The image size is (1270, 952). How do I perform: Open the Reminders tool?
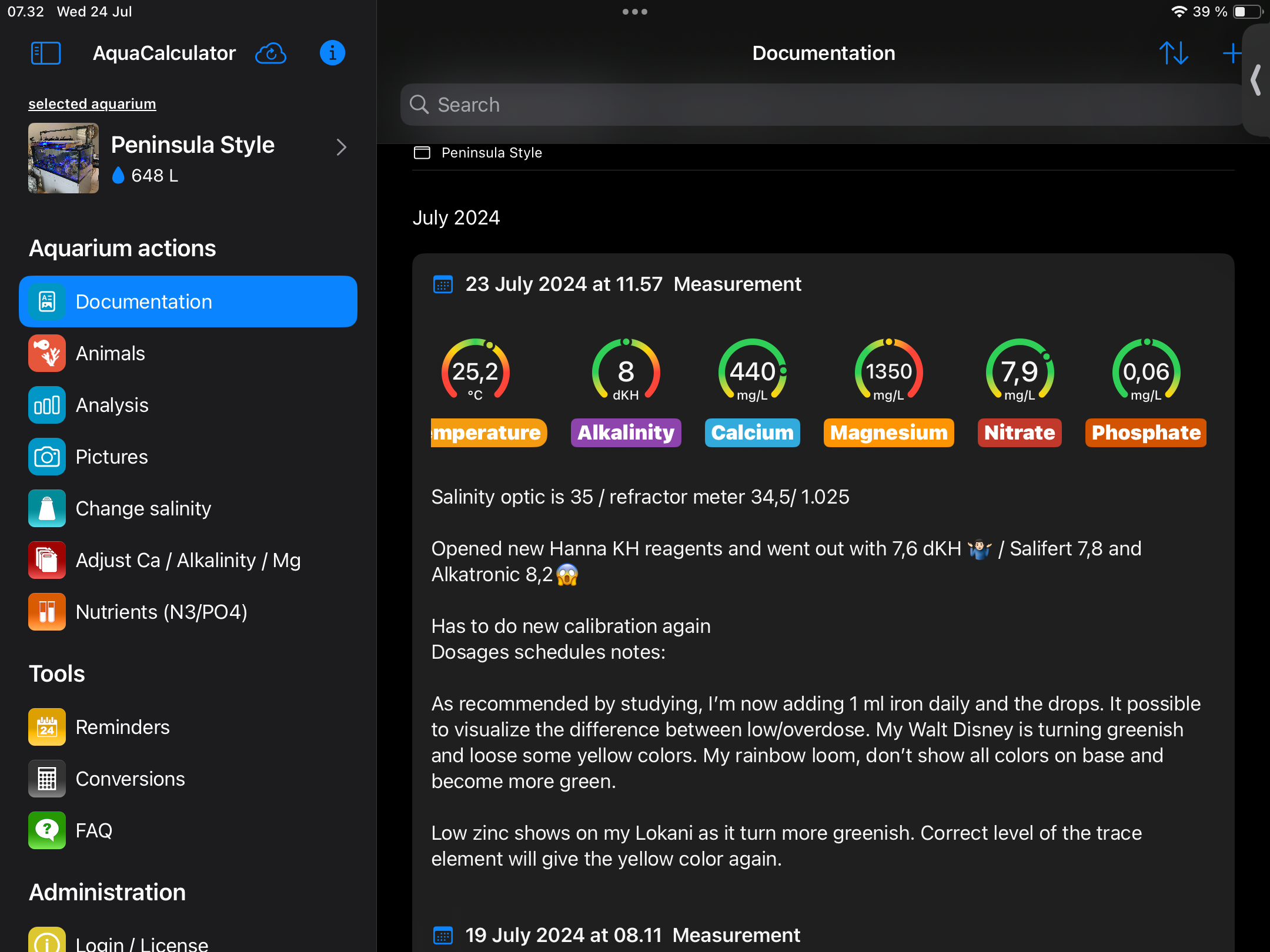coord(122,727)
